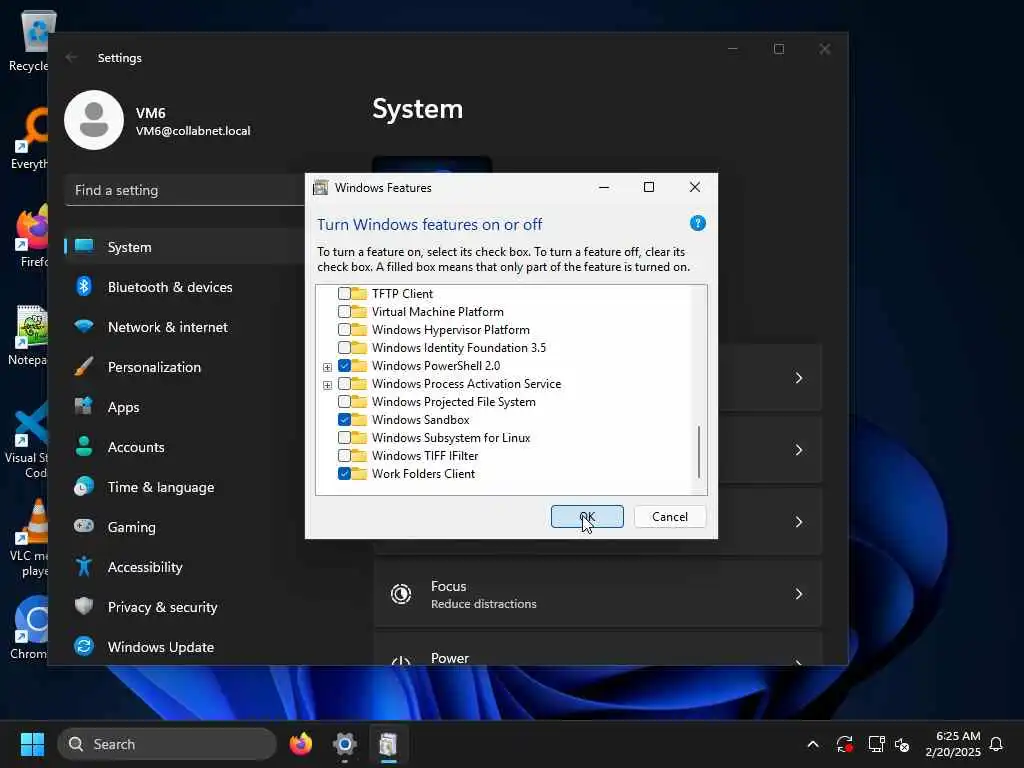
Task: Uncheck the Windows Sandbox feature
Action: (x=344, y=420)
